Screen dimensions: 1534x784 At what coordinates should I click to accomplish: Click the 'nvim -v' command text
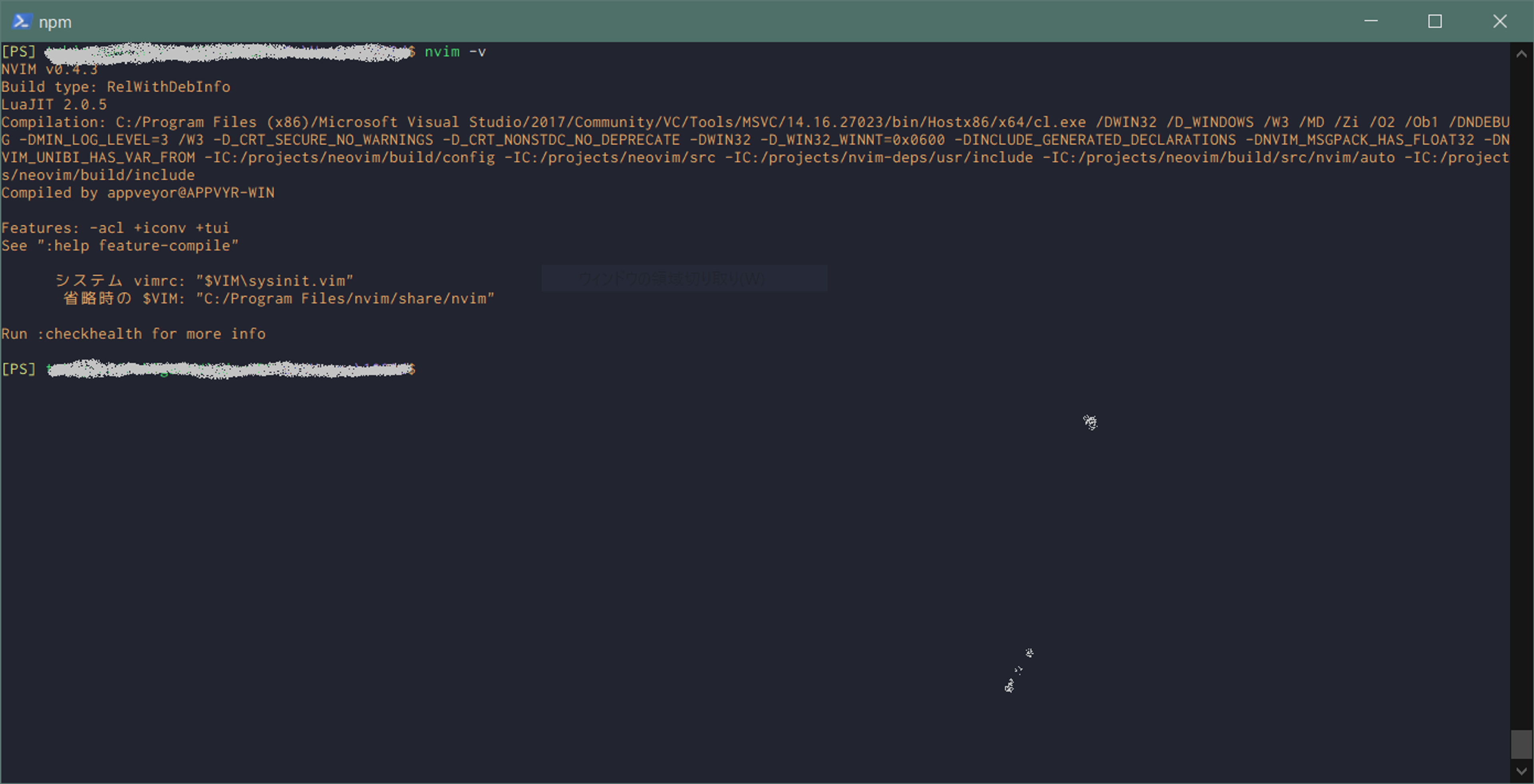click(x=455, y=52)
